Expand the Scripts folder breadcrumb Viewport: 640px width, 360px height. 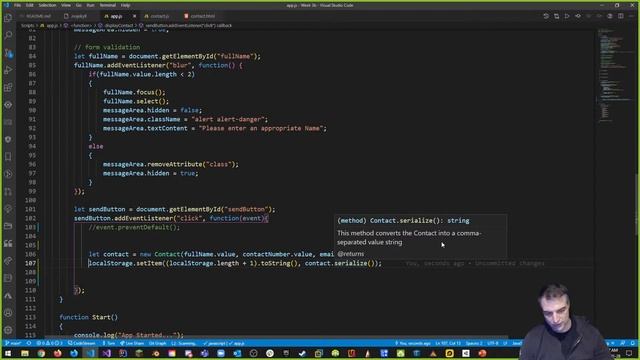coord(28,25)
